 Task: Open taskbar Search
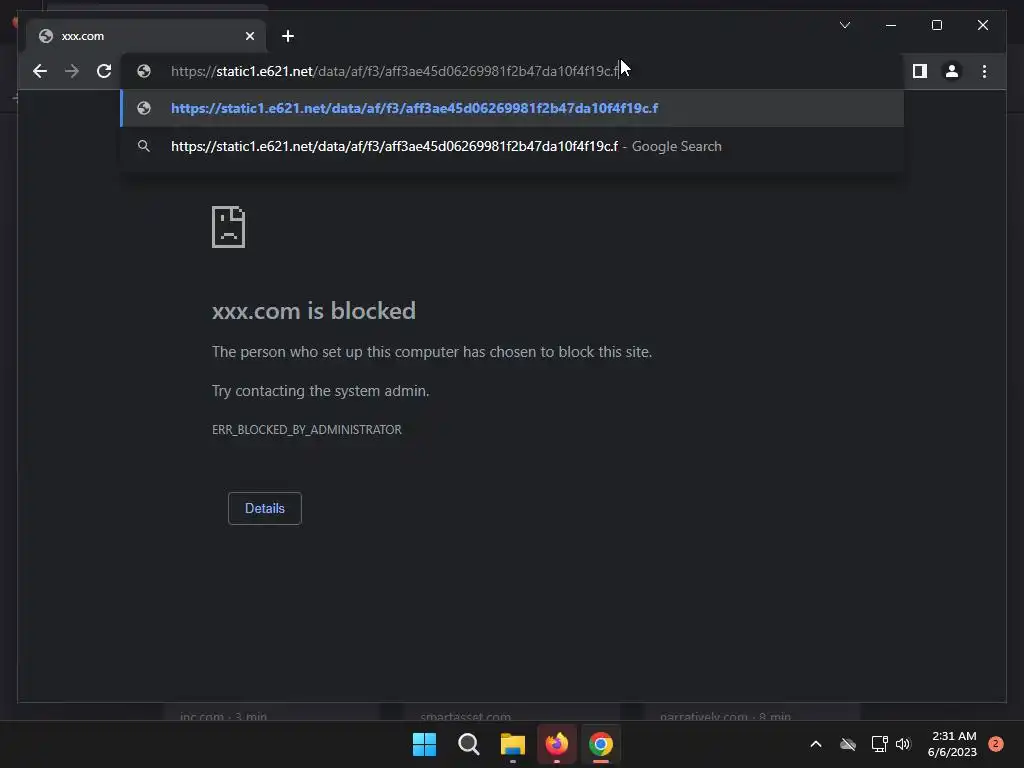[x=469, y=744]
